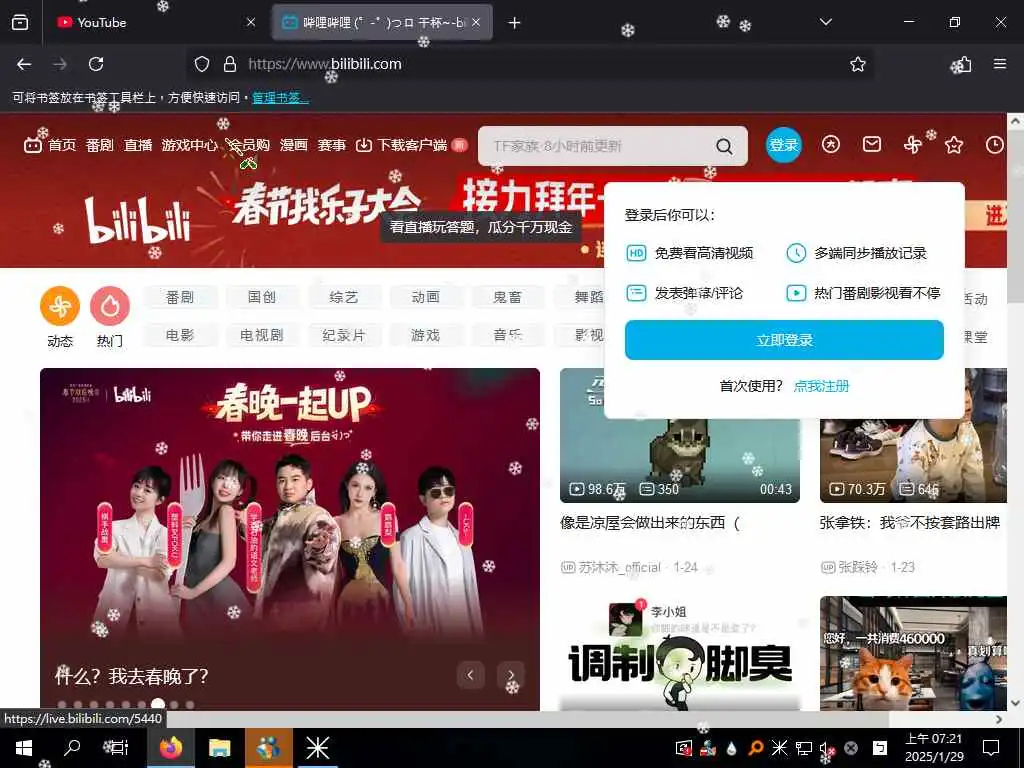Open File Explorer from taskbar
The height and width of the screenshot is (768, 1024).
(219, 747)
